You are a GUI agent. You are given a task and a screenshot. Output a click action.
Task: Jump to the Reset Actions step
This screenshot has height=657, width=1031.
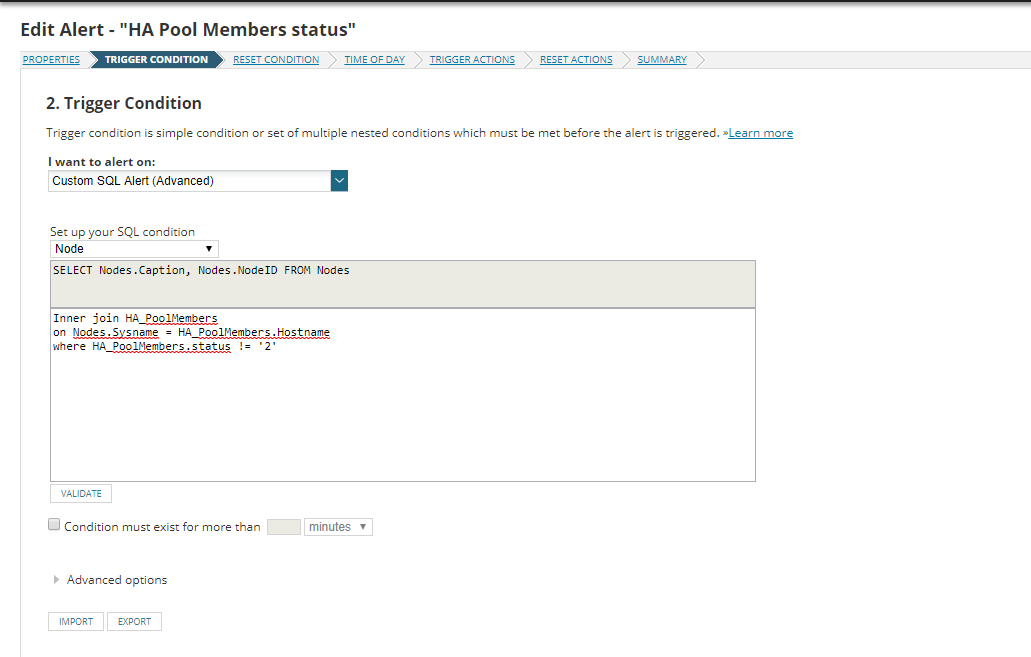576,60
